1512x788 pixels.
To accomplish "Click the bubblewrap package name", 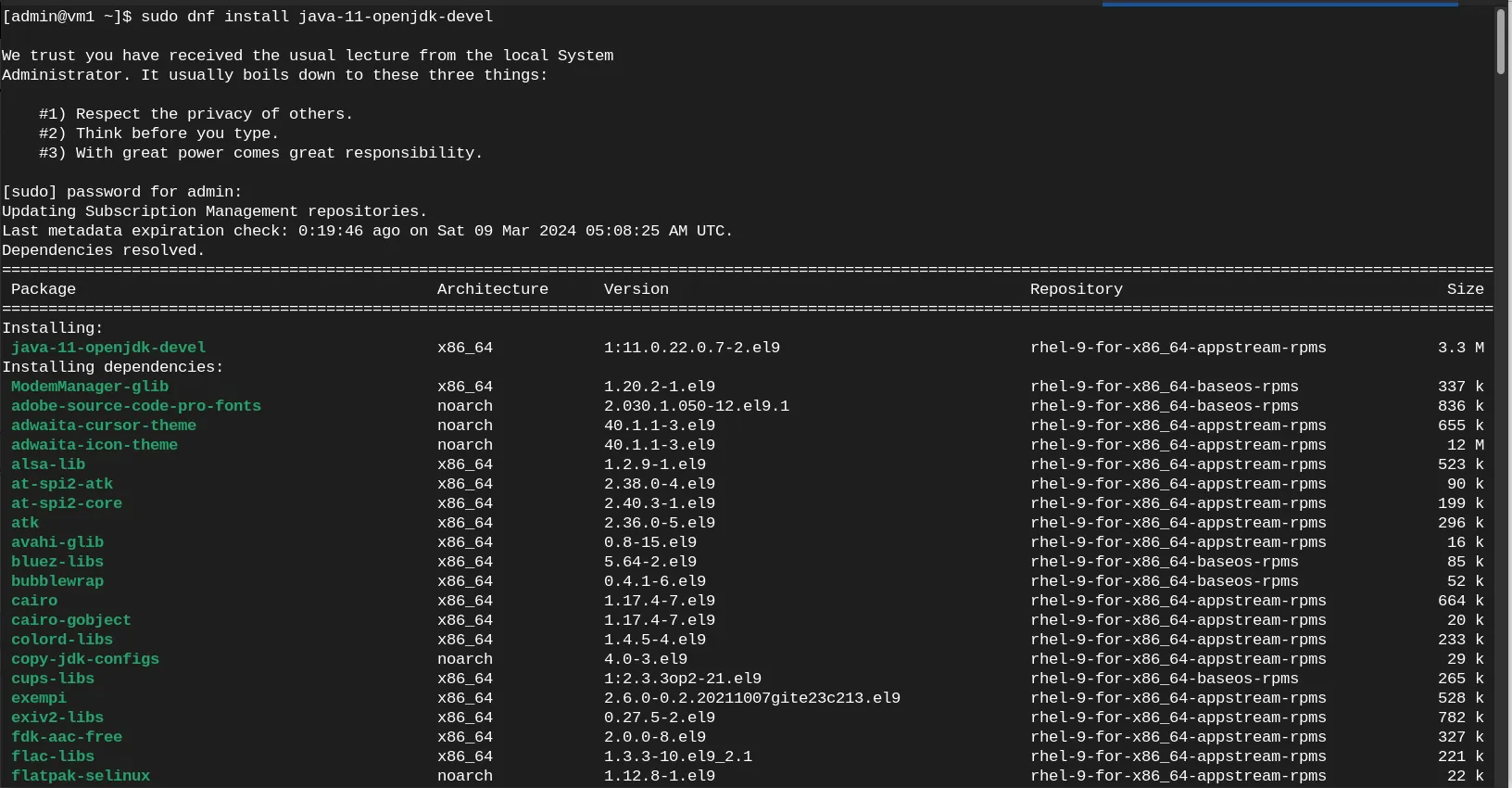I will pos(57,581).
